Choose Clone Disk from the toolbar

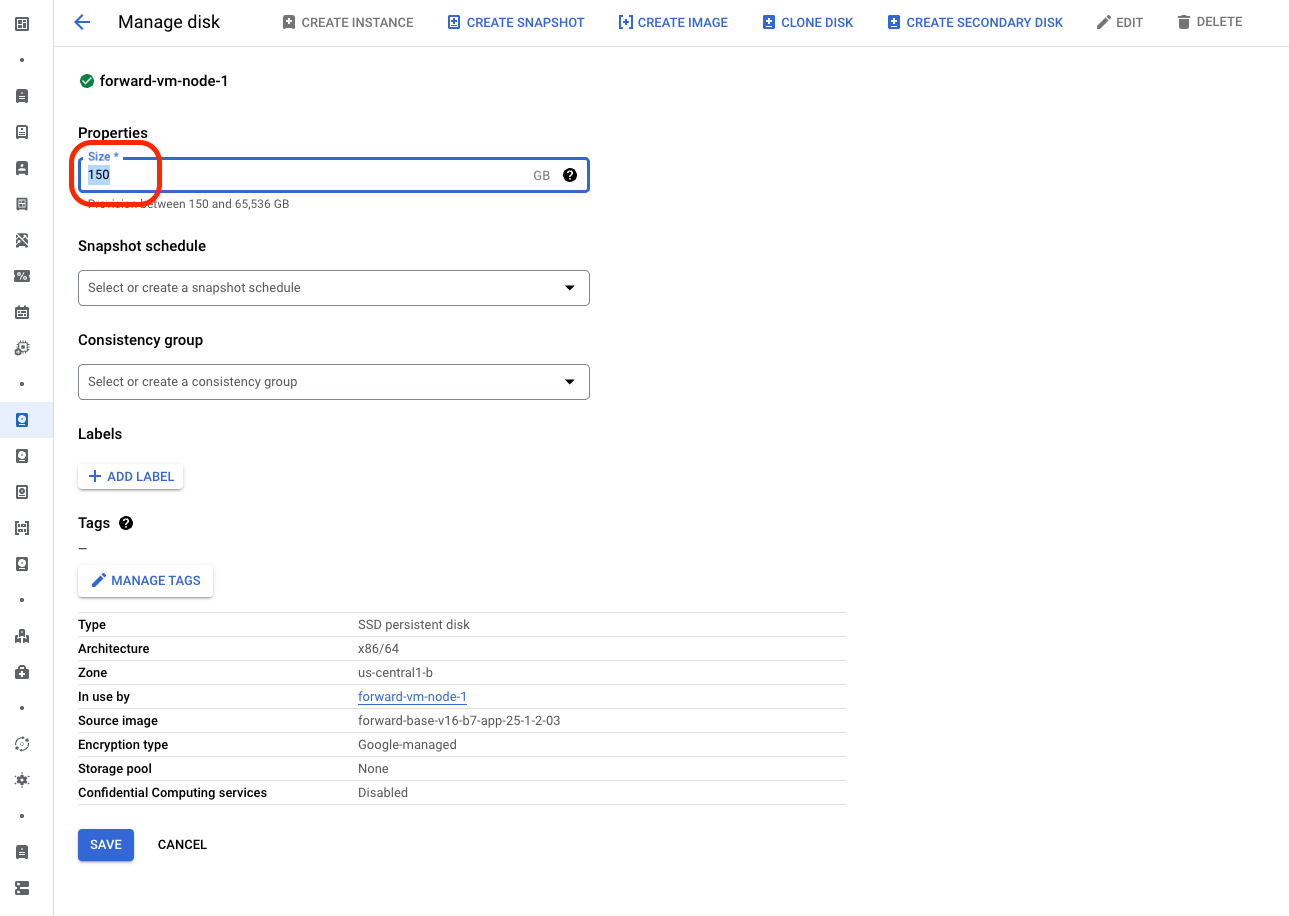808,22
